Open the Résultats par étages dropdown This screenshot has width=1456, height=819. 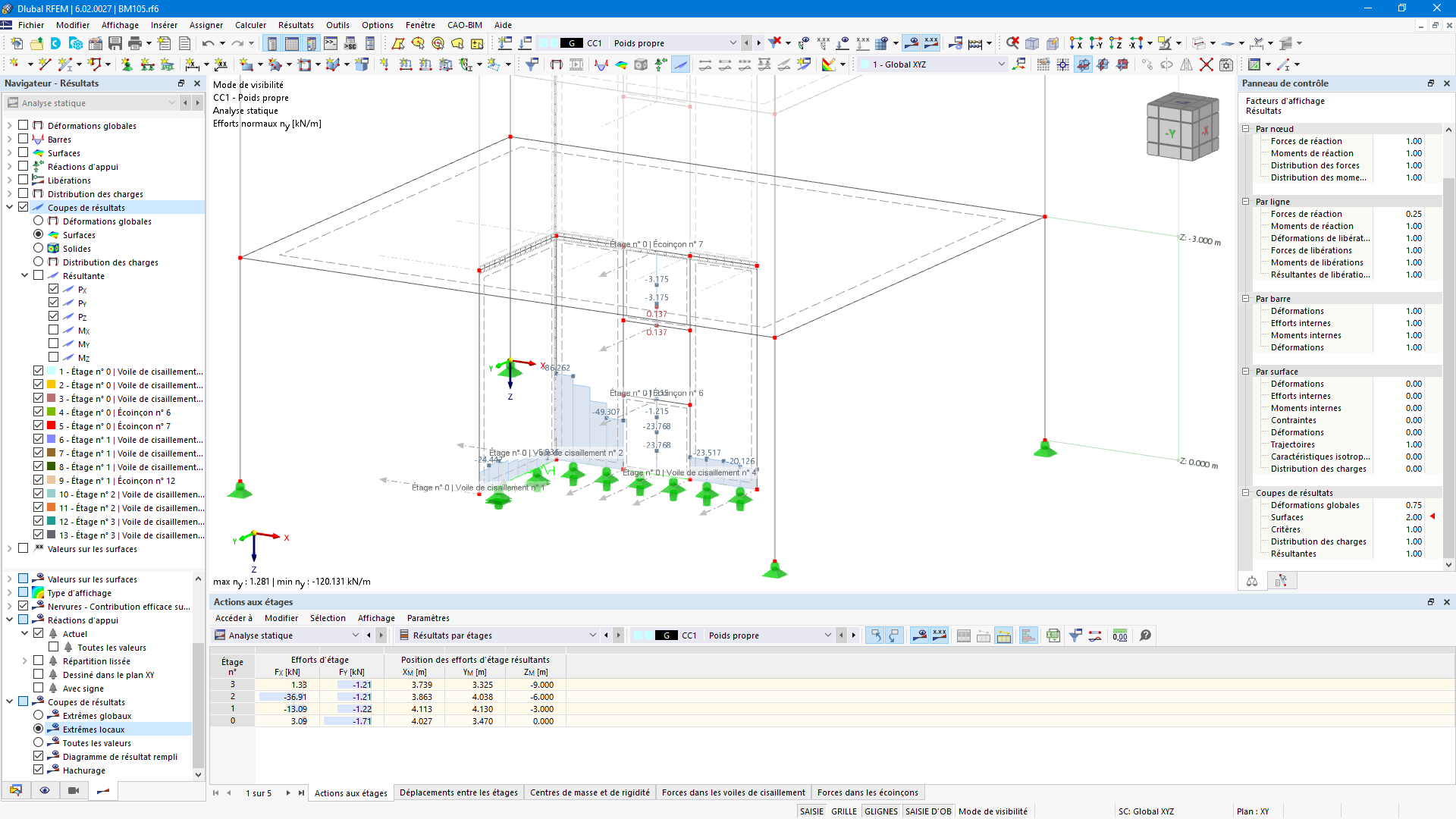(592, 635)
